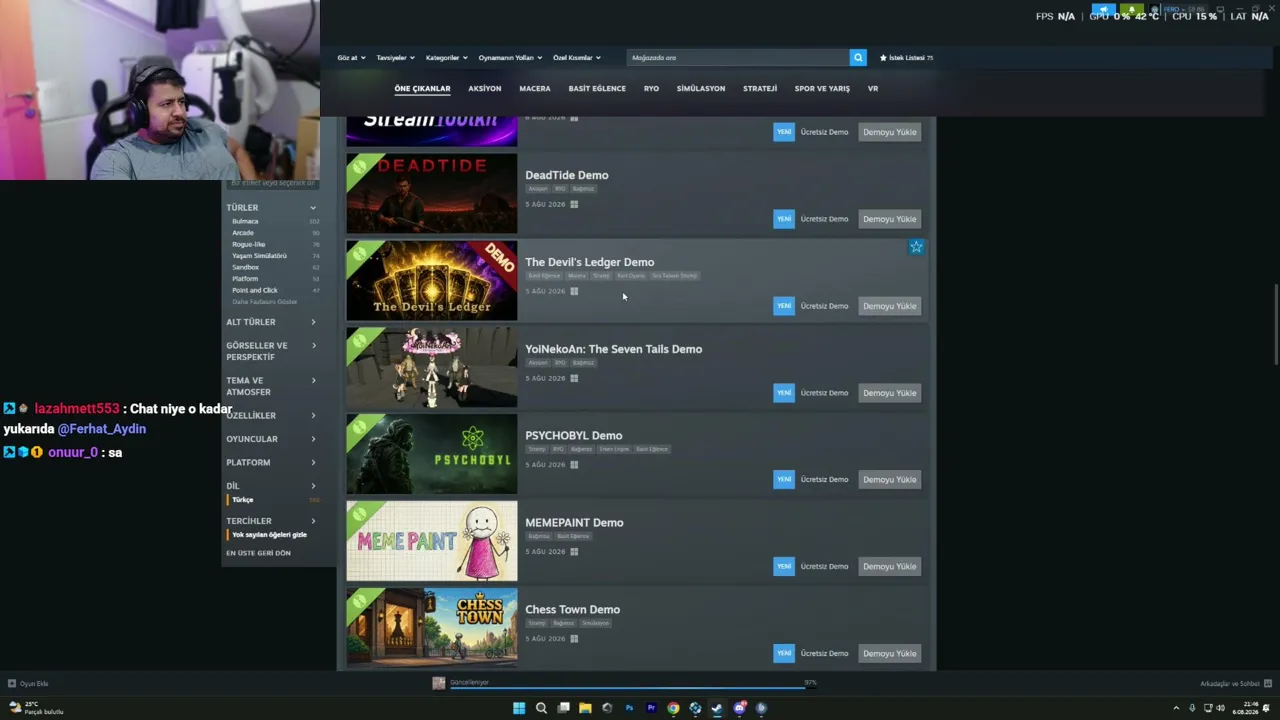
Task: Open the İstek Listesi wishlist star
Action: [883, 58]
